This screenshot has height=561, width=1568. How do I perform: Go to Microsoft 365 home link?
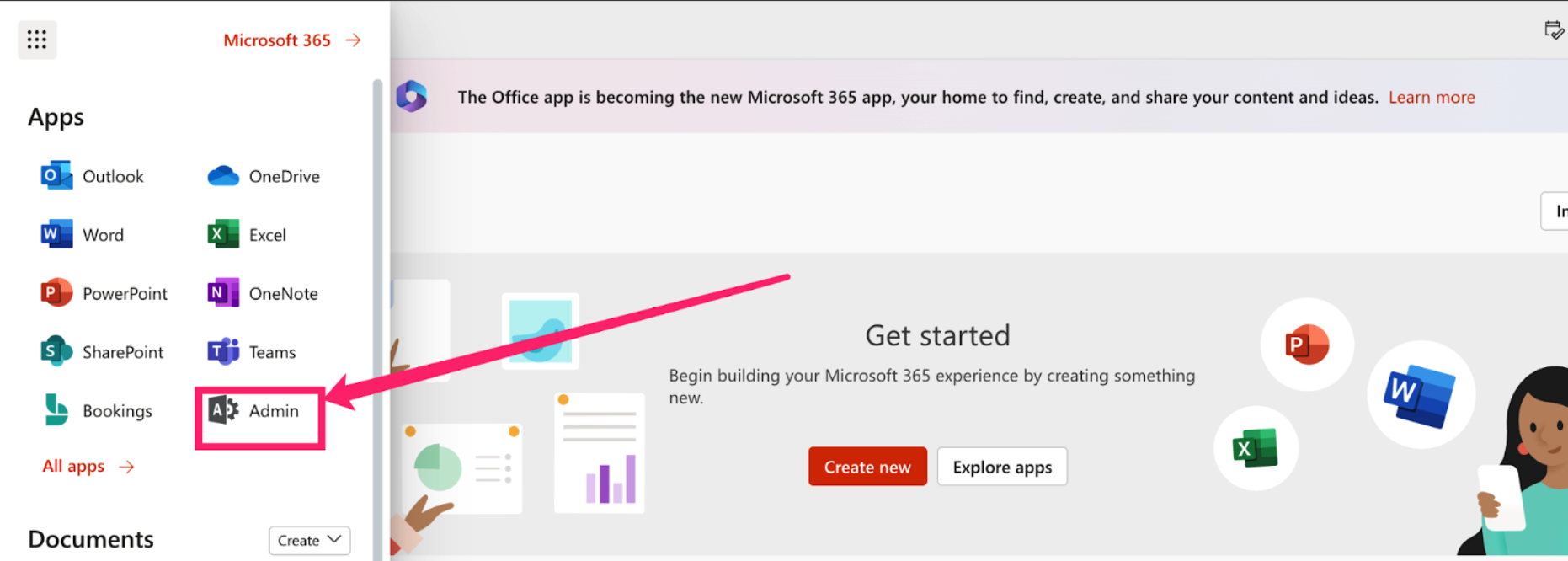(x=292, y=40)
